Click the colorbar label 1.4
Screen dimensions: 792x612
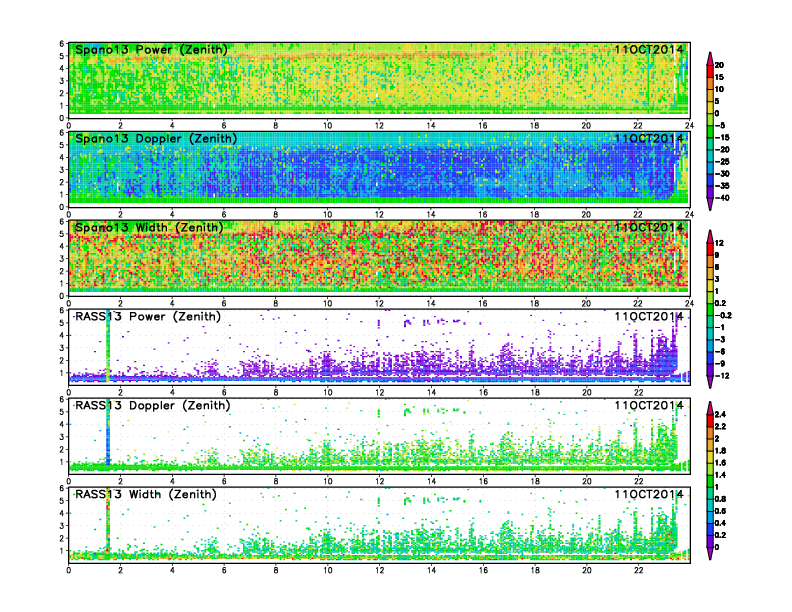(721, 475)
